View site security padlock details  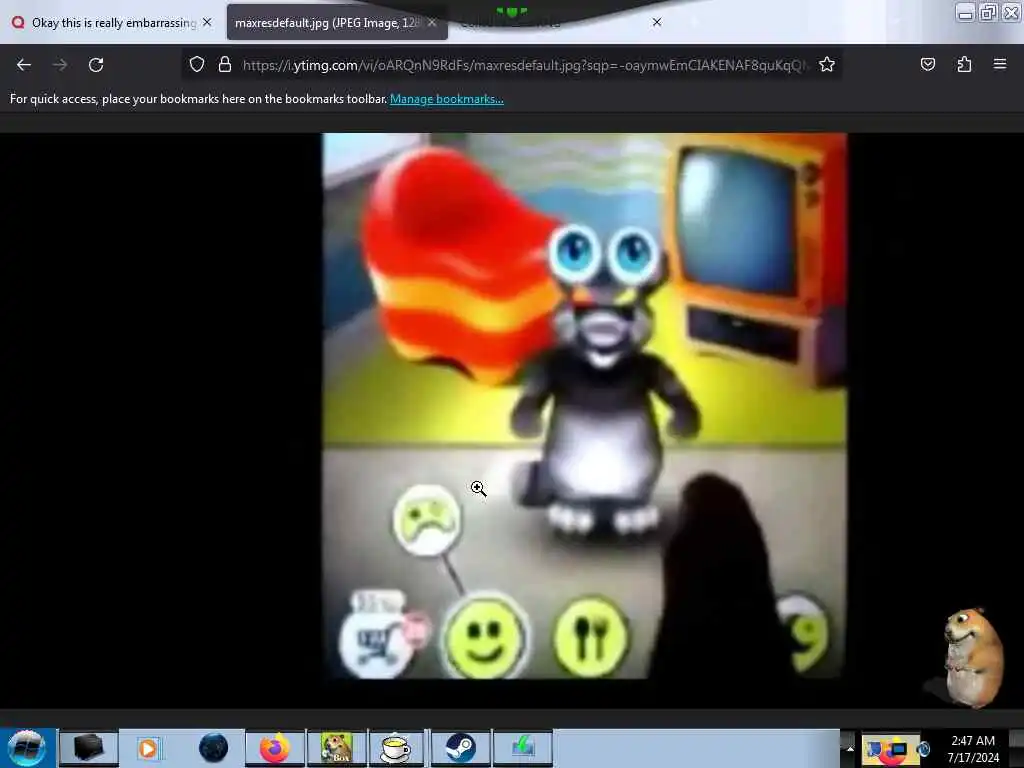point(225,64)
